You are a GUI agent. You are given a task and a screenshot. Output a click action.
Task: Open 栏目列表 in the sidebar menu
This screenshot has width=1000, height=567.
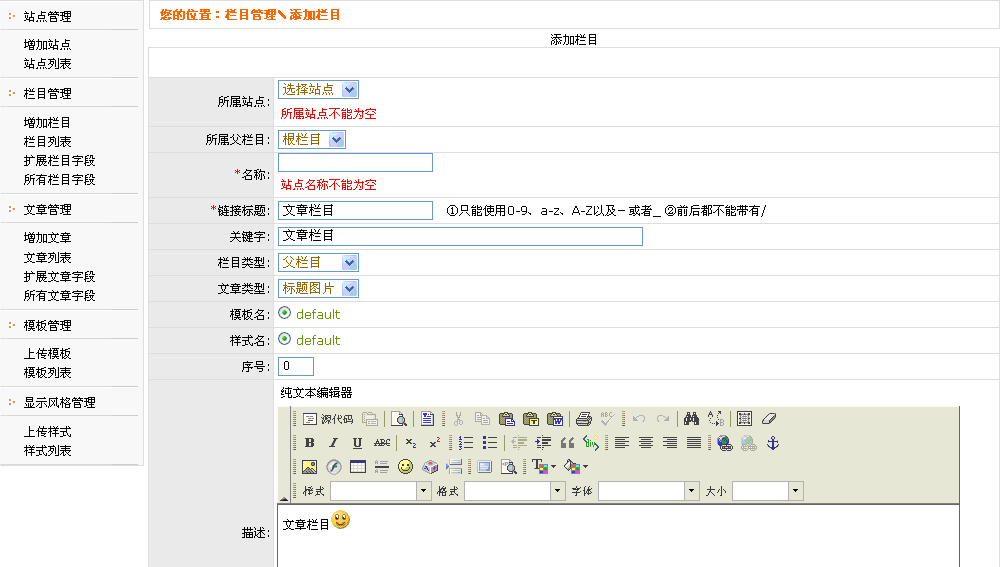pyautogui.click(x=47, y=142)
